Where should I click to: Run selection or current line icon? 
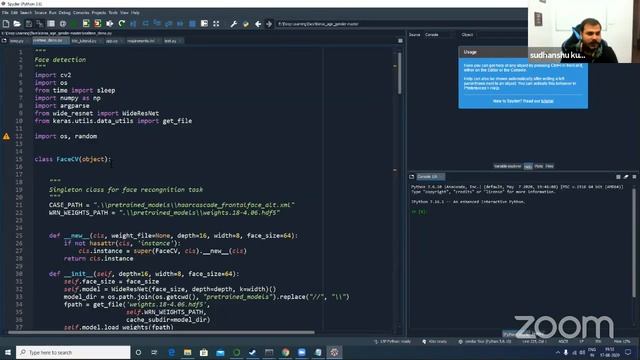tap(109, 24)
